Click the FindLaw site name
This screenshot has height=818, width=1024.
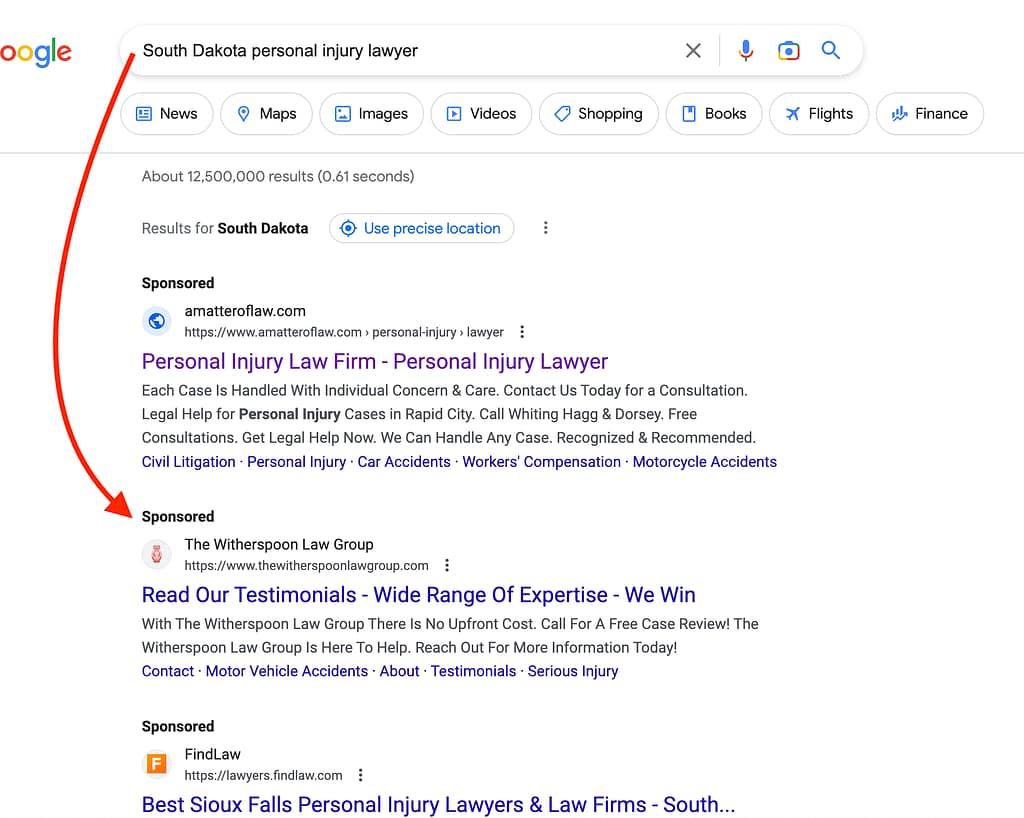point(212,754)
